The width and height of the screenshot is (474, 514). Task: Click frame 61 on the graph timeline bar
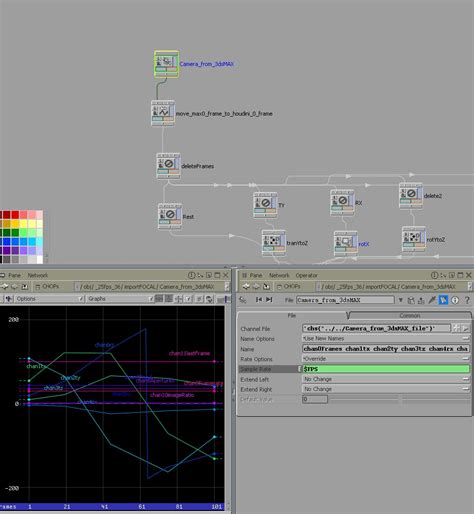click(142, 507)
